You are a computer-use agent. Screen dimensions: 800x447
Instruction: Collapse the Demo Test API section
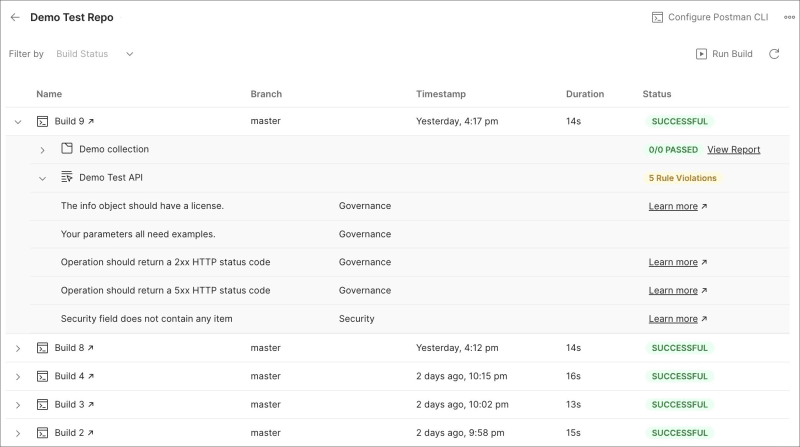(x=42, y=178)
